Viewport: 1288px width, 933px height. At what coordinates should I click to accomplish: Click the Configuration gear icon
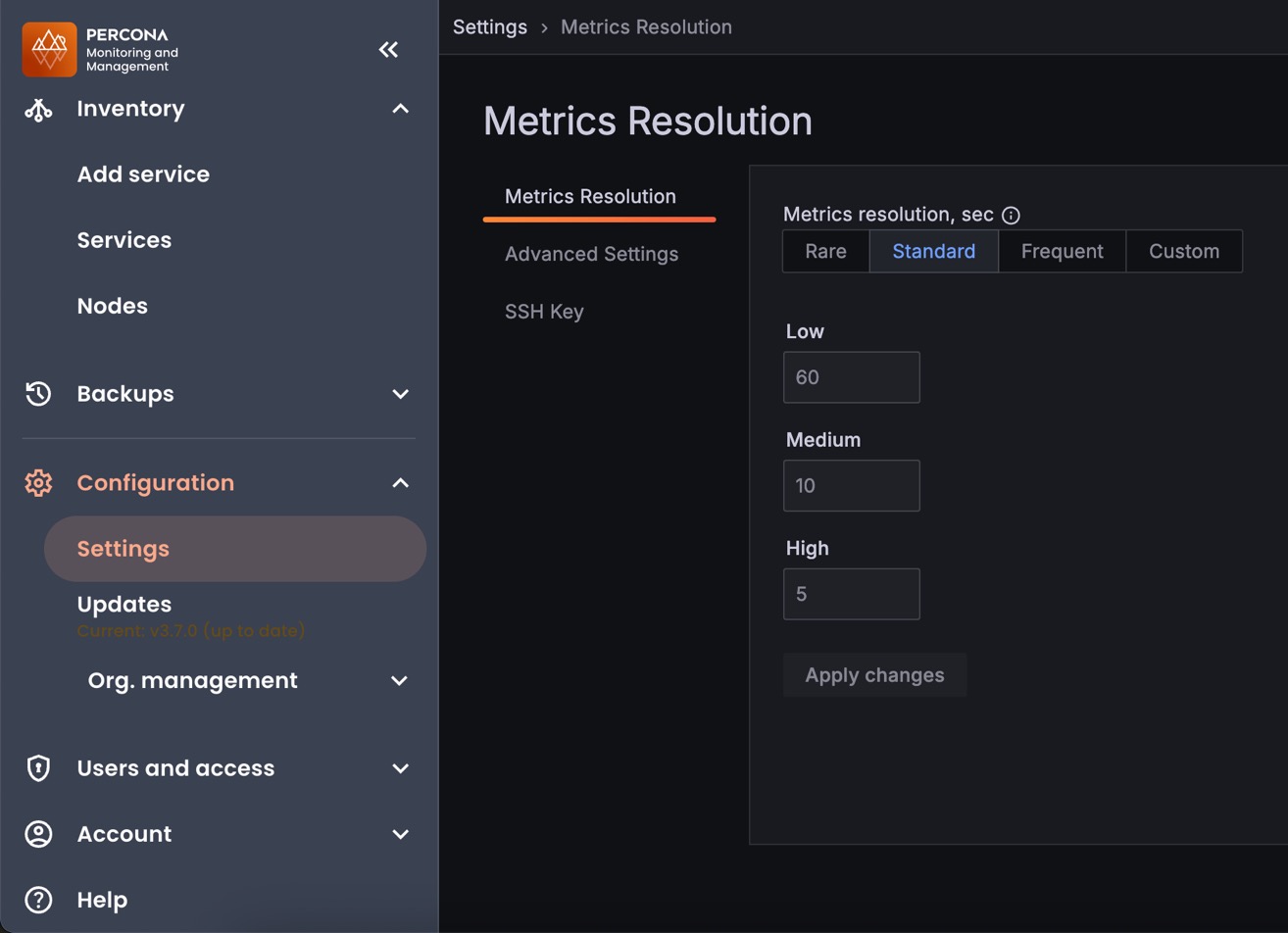click(x=38, y=483)
